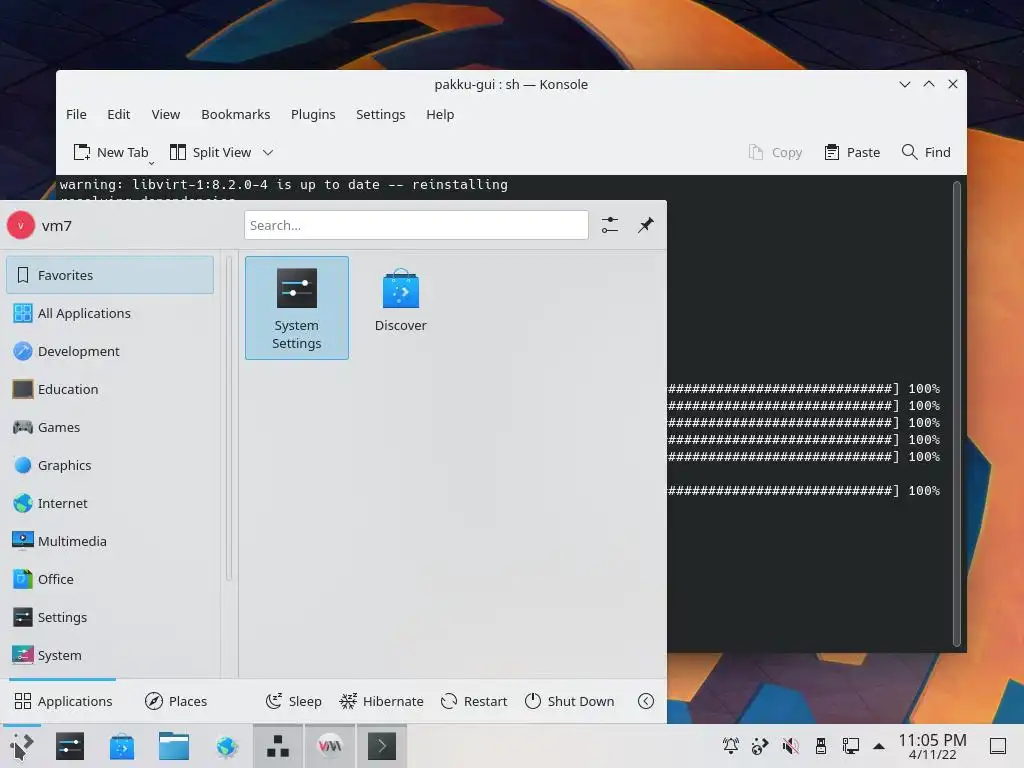Focus the launcher Search field
Viewport: 1024px width, 768px height.
[x=416, y=225]
